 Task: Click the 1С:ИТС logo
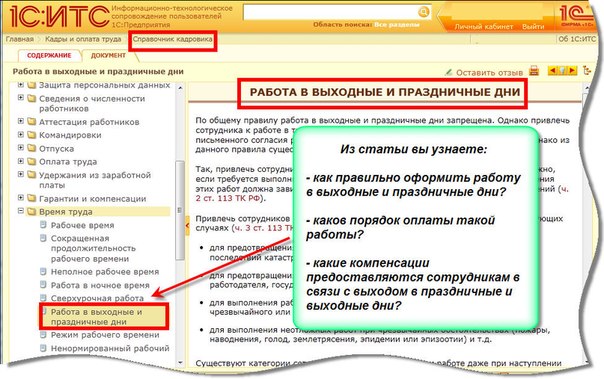60,17
